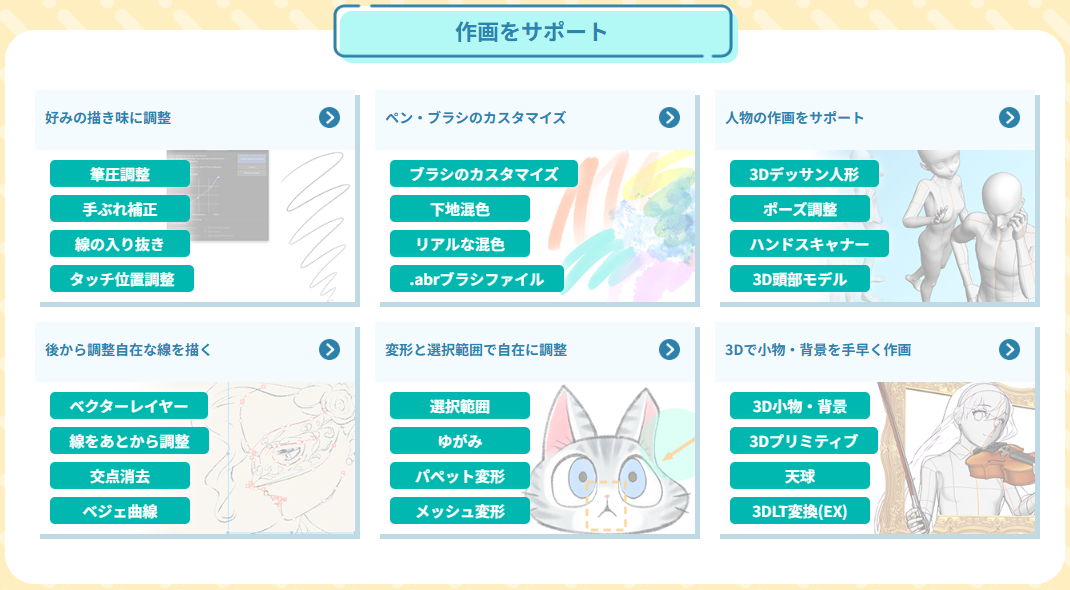
Task: Open the ブラシのカスタマイズ button
Action: 484,174
